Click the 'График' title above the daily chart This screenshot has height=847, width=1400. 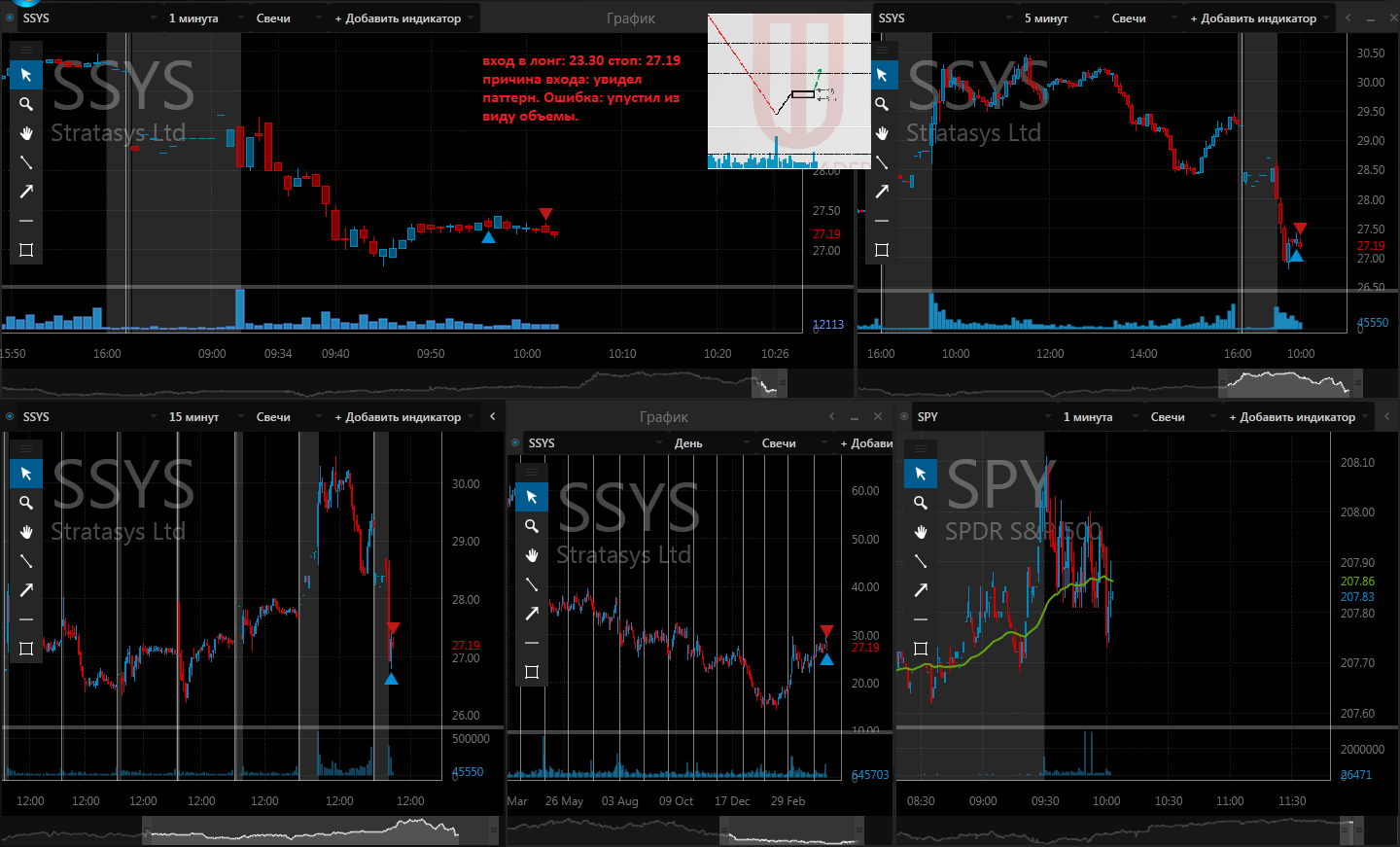(664, 416)
